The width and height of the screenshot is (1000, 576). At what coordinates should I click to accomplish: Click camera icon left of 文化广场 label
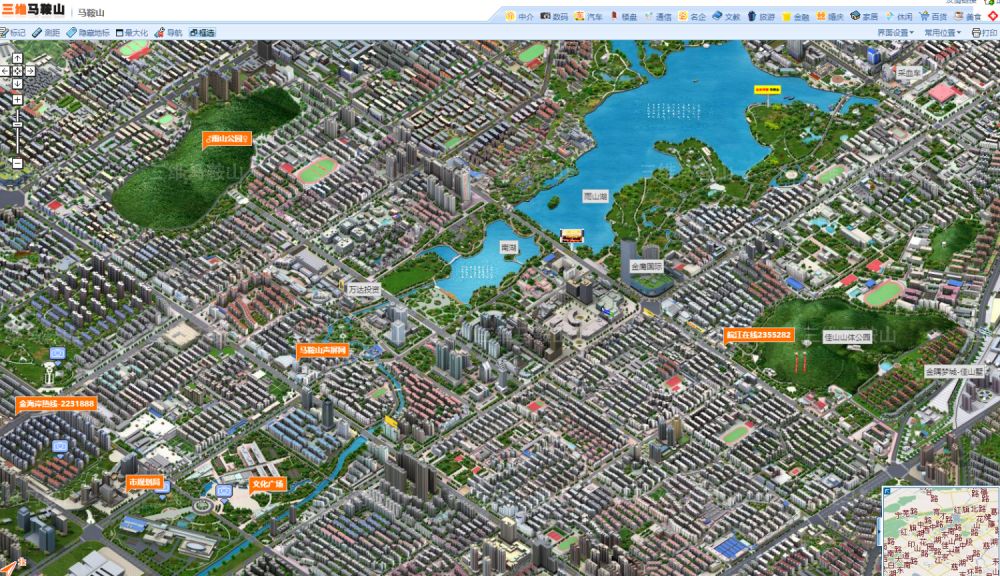223,491
